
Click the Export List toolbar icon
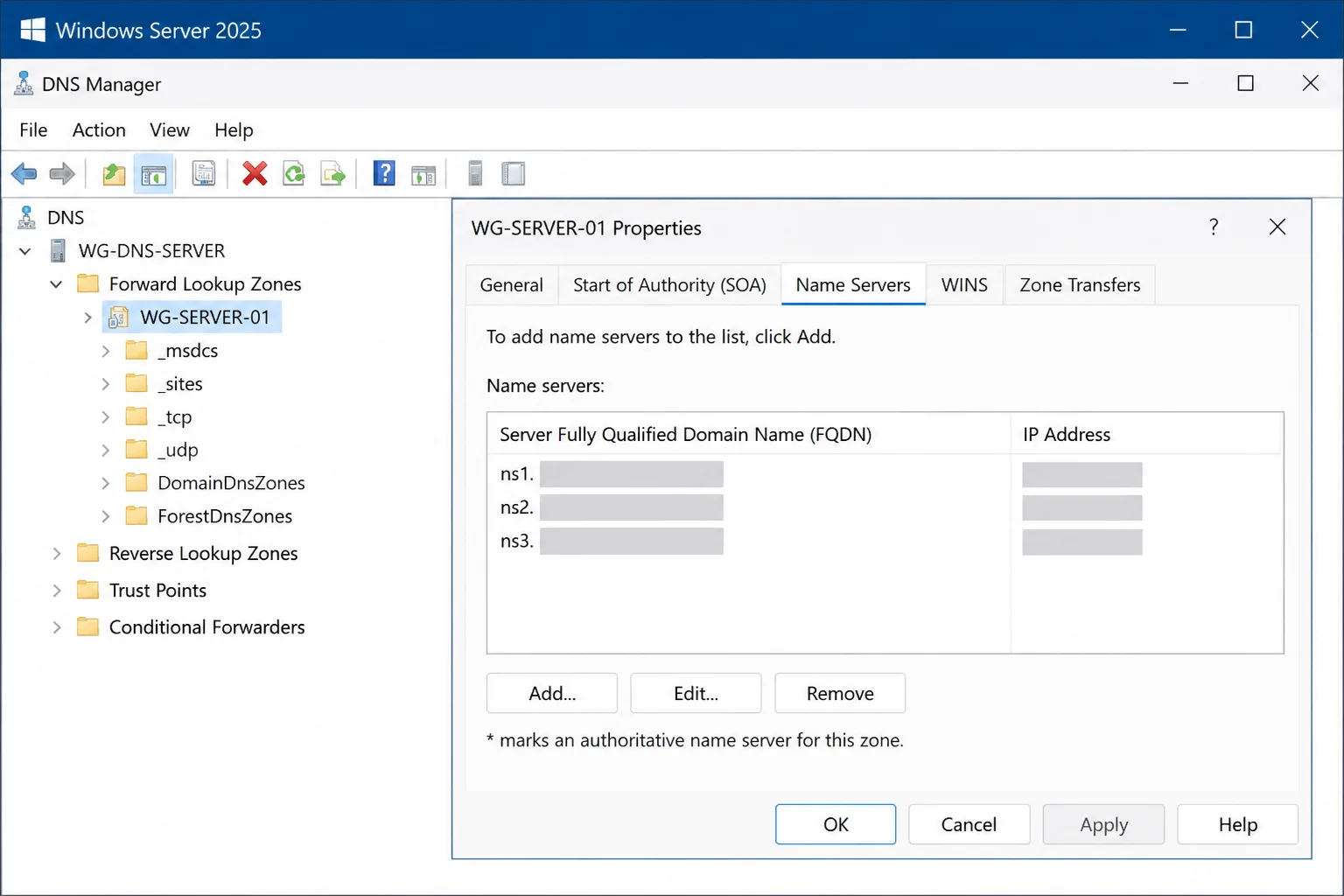tap(333, 174)
